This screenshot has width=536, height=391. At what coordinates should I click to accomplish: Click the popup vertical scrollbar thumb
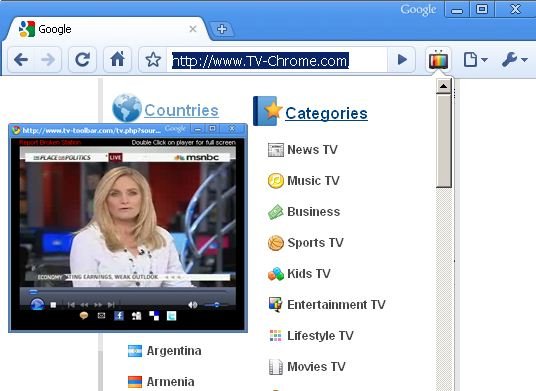444,141
